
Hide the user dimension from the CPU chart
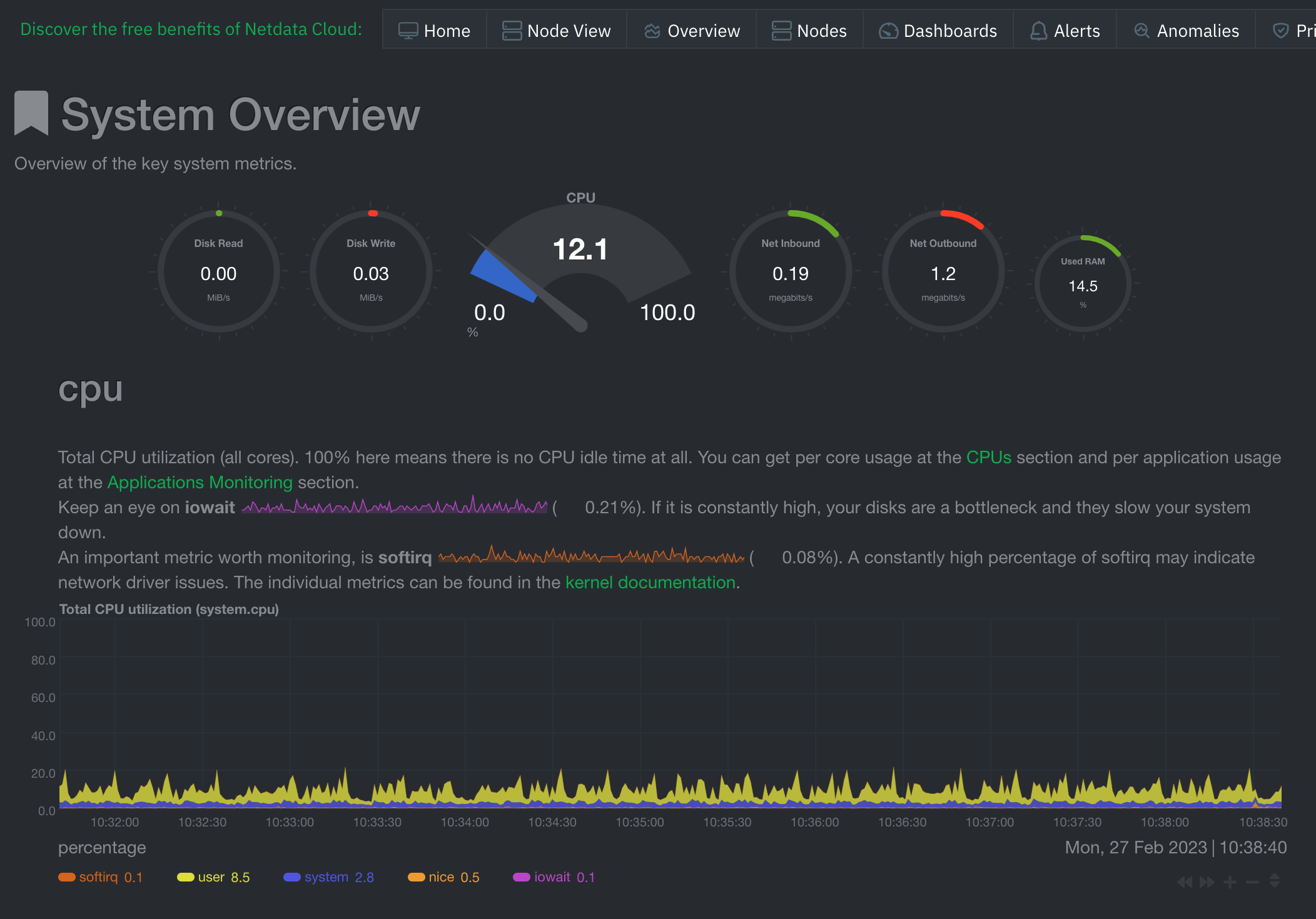211,877
